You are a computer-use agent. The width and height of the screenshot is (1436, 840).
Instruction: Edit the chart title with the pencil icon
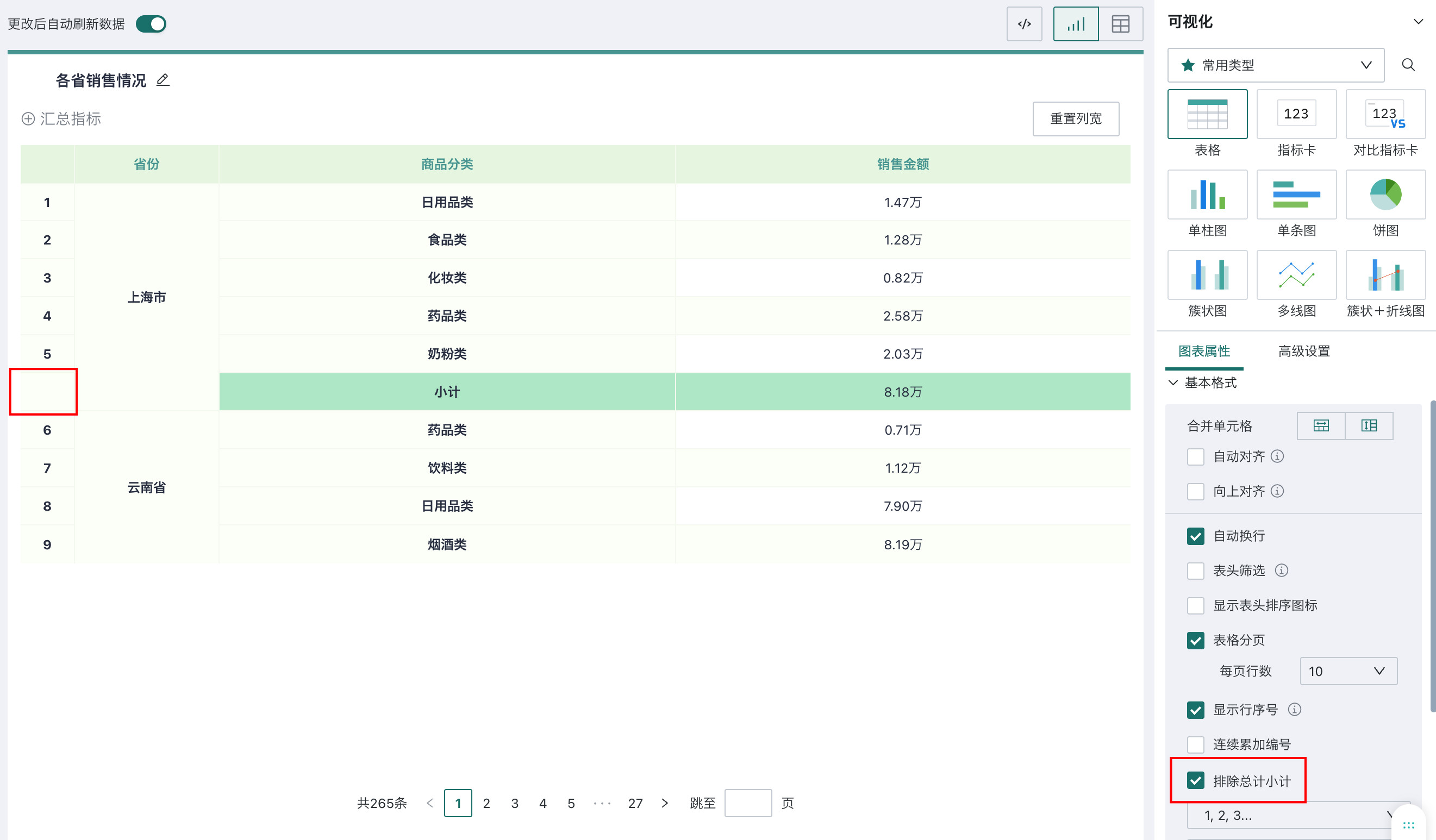[x=163, y=80]
